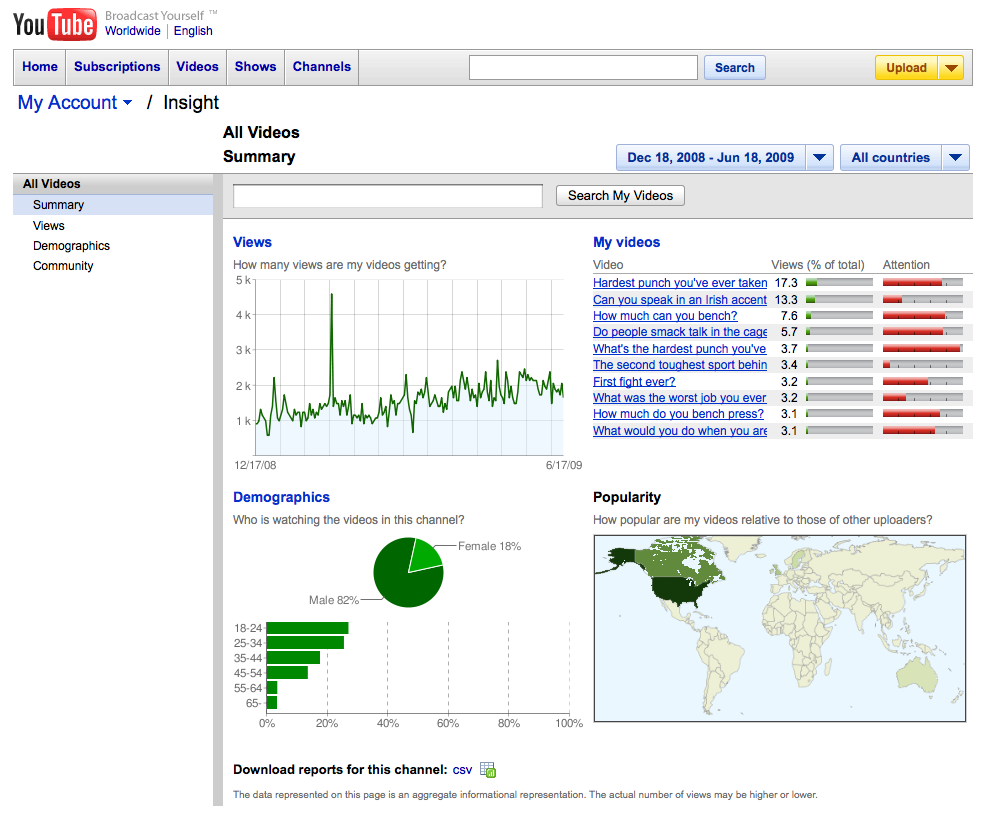Click the Worldwide link

click(132, 31)
